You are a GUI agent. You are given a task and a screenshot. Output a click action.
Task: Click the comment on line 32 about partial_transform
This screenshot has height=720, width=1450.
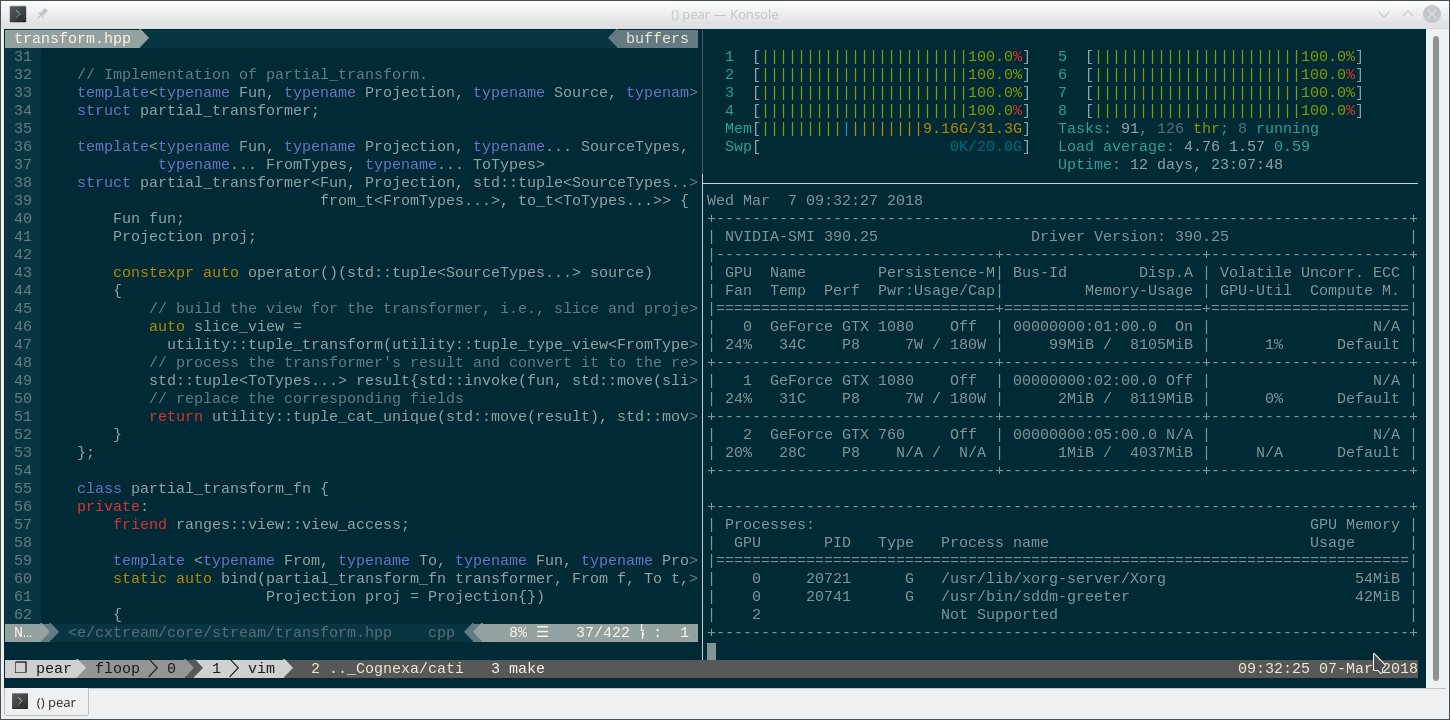[x=252, y=74]
